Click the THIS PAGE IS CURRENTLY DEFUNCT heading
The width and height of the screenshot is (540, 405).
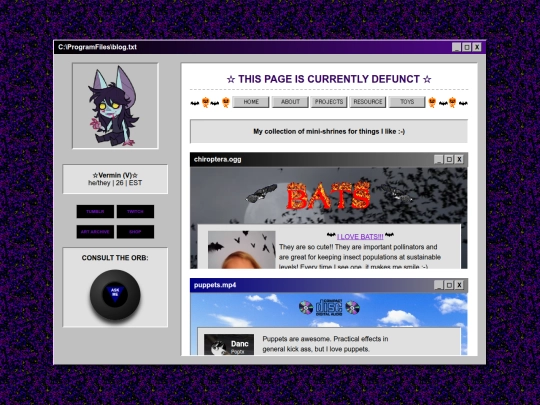point(329,79)
